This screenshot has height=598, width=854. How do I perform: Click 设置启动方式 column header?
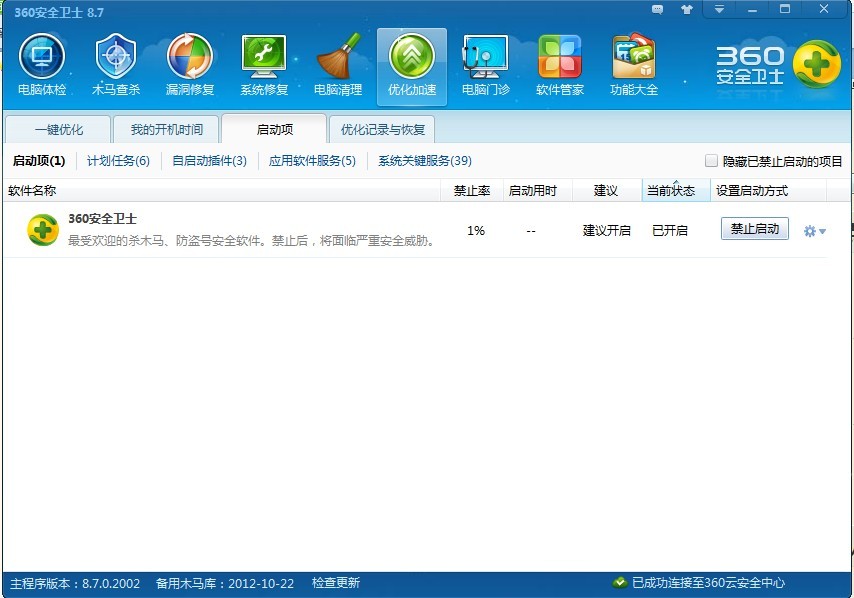(768, 191)
